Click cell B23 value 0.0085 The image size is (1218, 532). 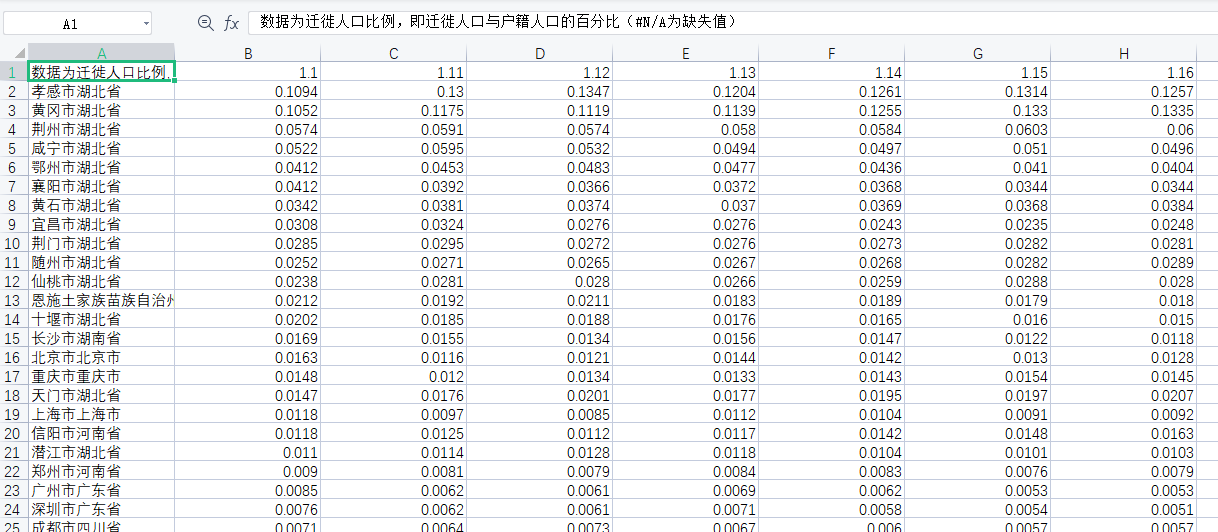[248, 490]
